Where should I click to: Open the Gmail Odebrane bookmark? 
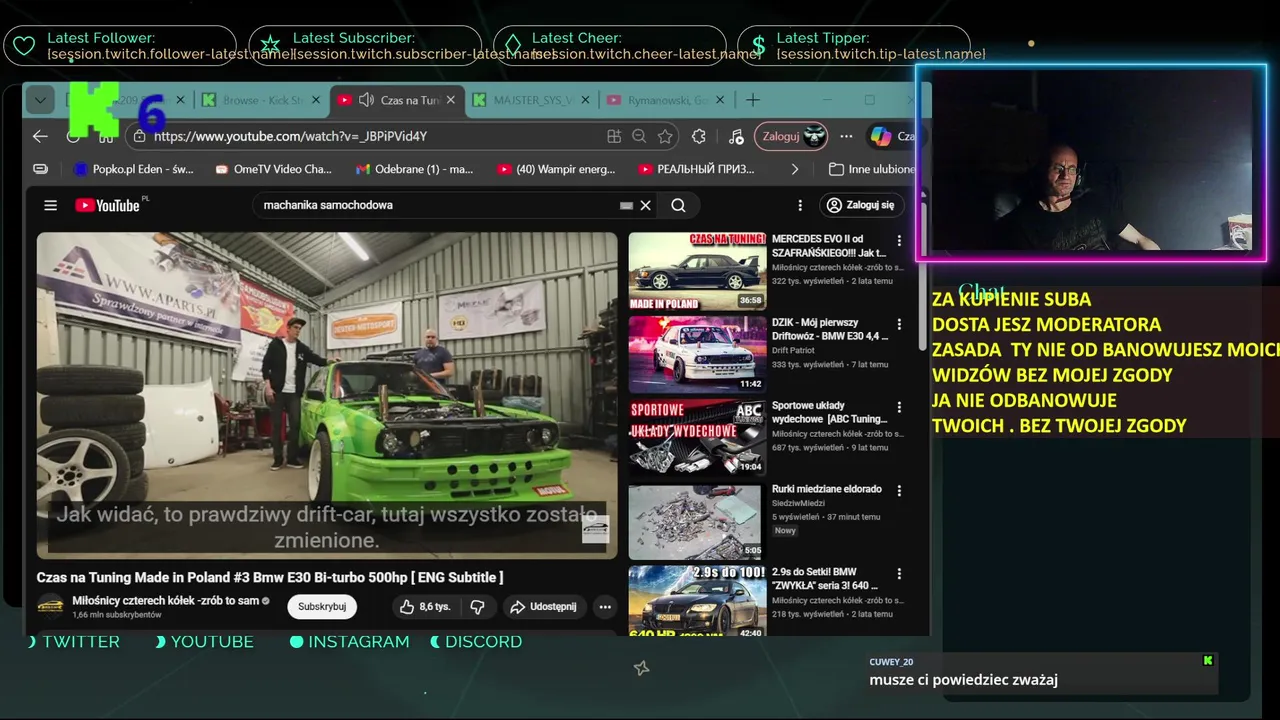pos(414,169)
